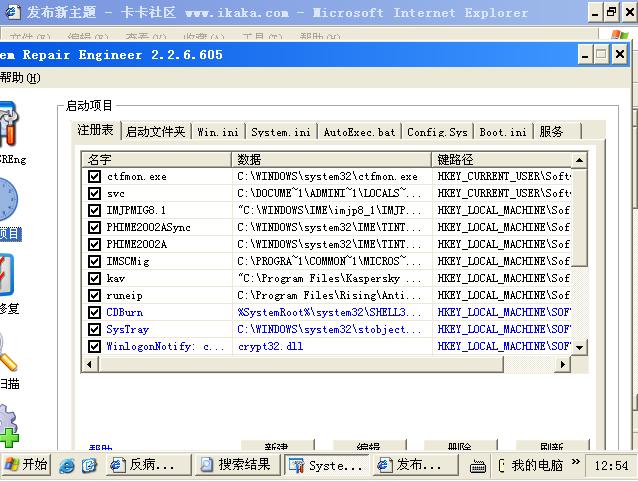Click the horizontal scroll left arrow
Viewport: 638px width, 481px height.
click(90, 364)
